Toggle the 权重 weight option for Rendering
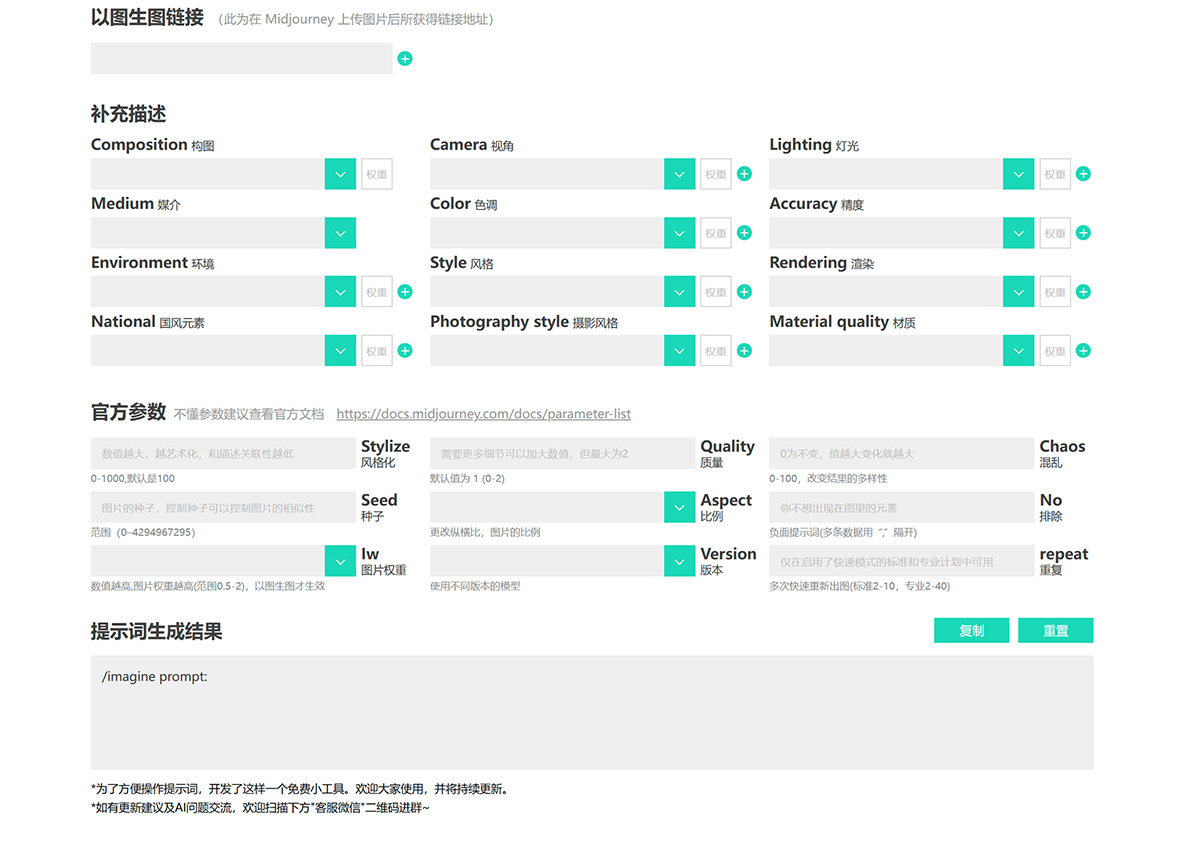 coord(1054,291)
